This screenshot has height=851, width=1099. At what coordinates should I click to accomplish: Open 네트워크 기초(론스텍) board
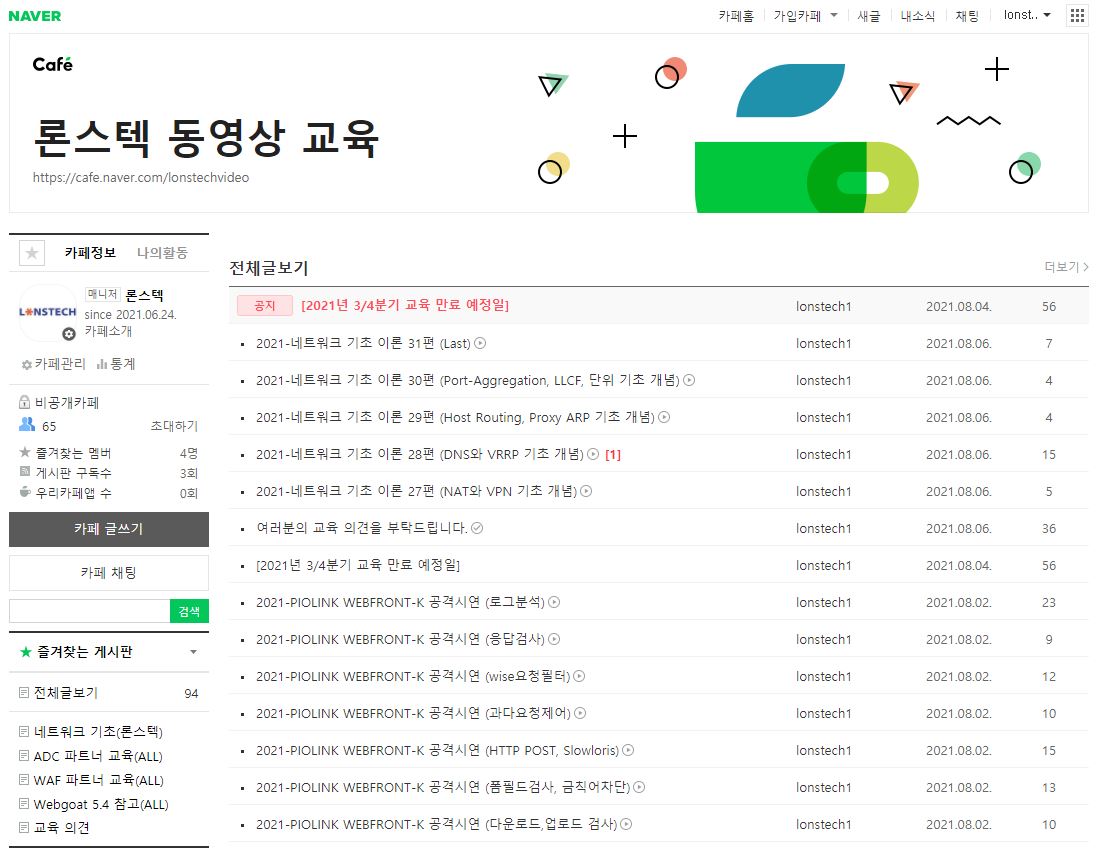[x=98, y=732]
